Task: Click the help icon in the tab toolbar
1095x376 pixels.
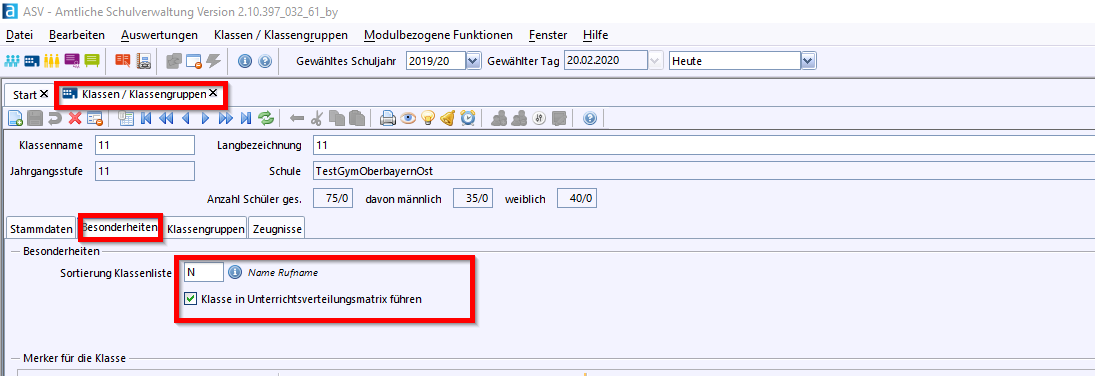Action: point(589,119)
